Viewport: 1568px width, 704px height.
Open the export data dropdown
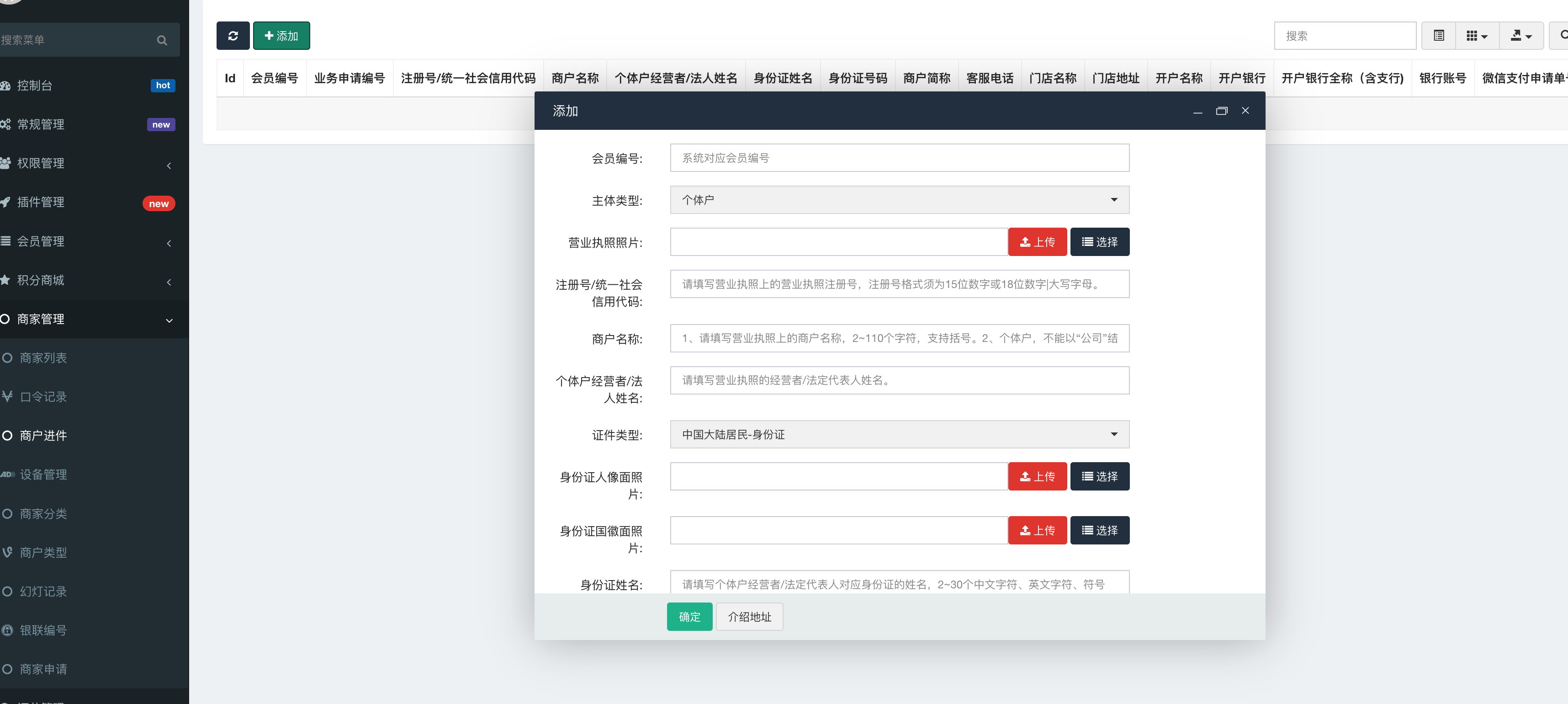[x=1521, y=36]
